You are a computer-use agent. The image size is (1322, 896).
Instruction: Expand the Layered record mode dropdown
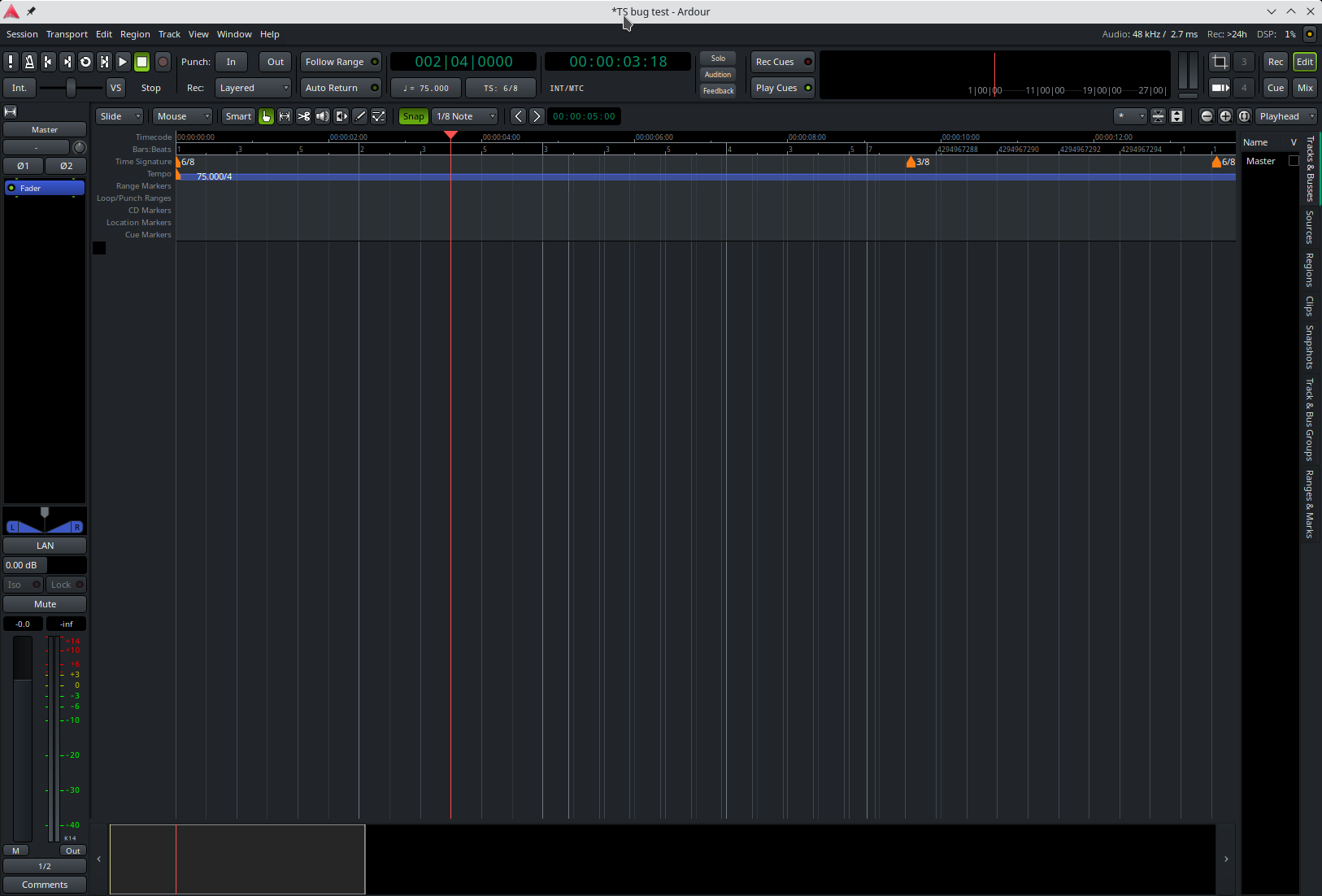pyautogui.click(x=253, y=88)
